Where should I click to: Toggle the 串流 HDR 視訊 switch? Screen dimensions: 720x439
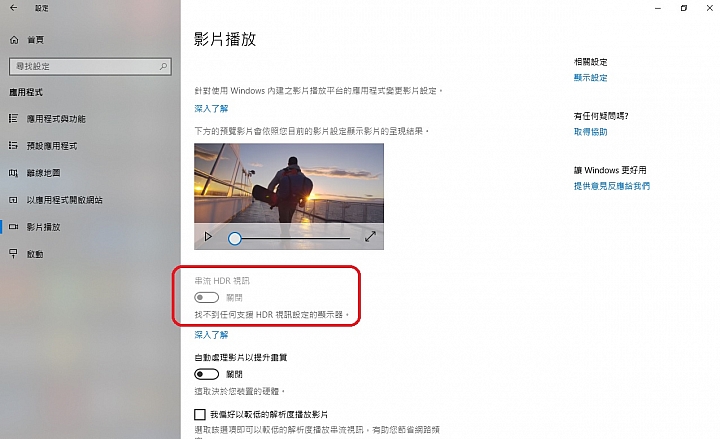click(x=206, y=298)
